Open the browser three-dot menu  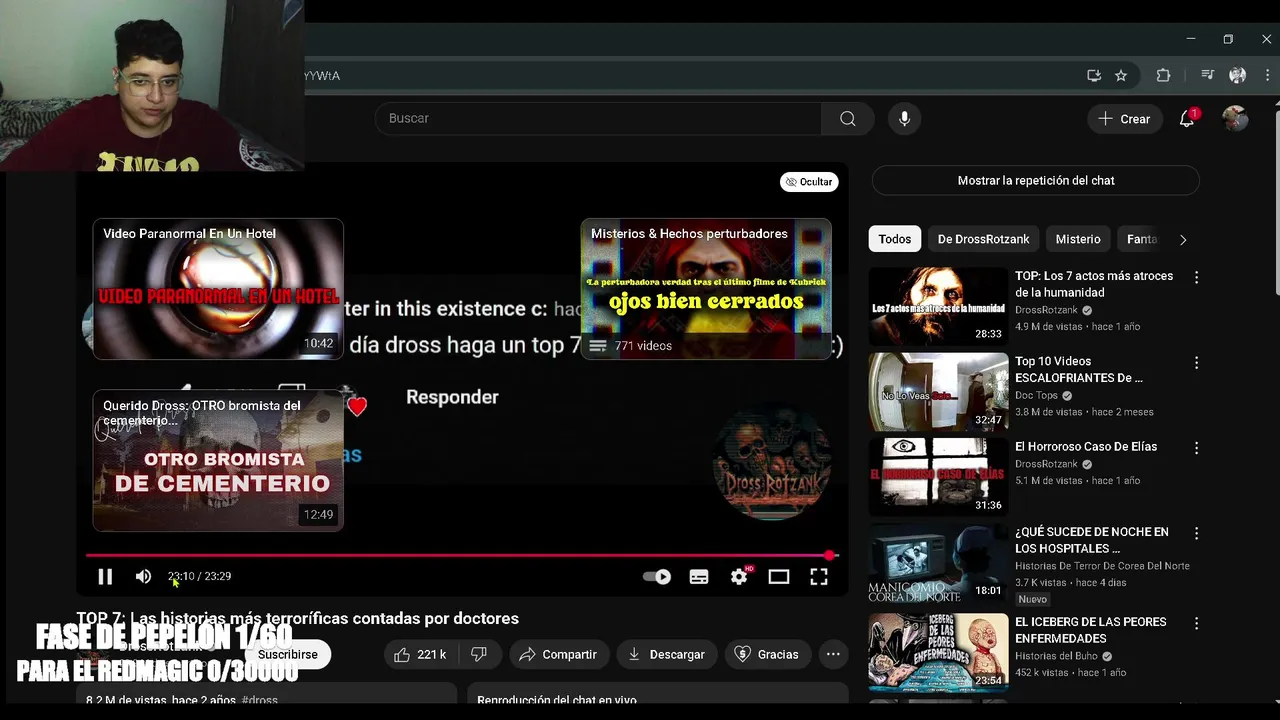click(x=1267, y=75)
